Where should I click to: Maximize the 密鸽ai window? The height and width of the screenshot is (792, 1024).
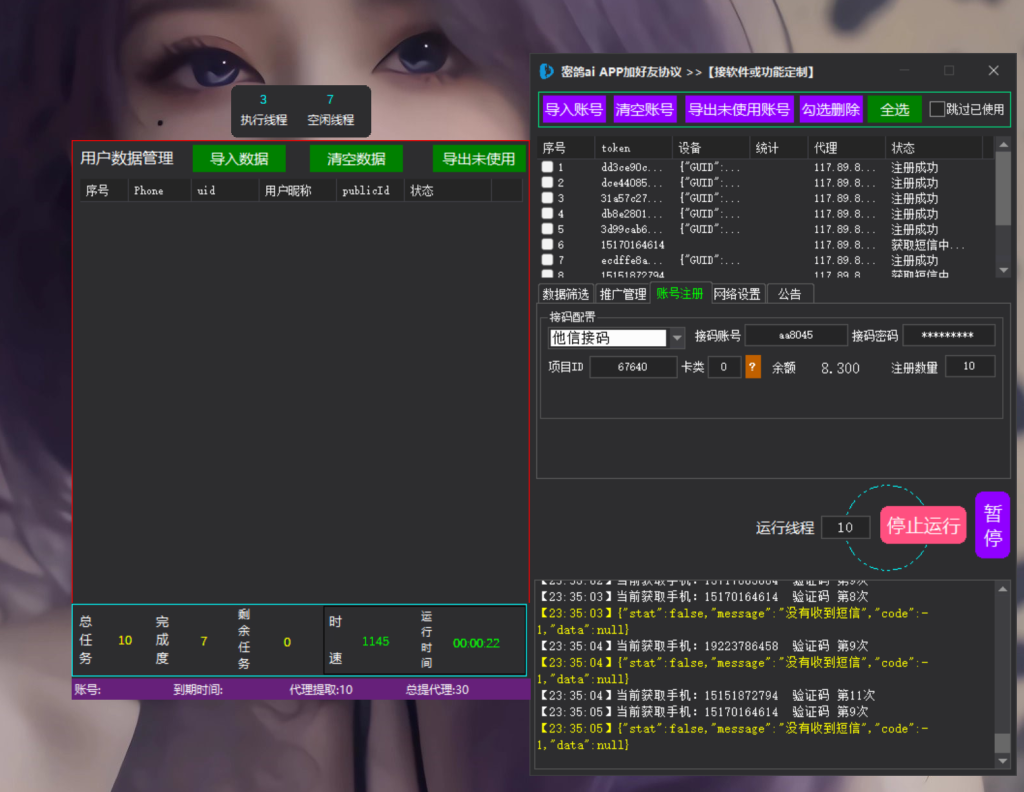click(x=949, y=71)
